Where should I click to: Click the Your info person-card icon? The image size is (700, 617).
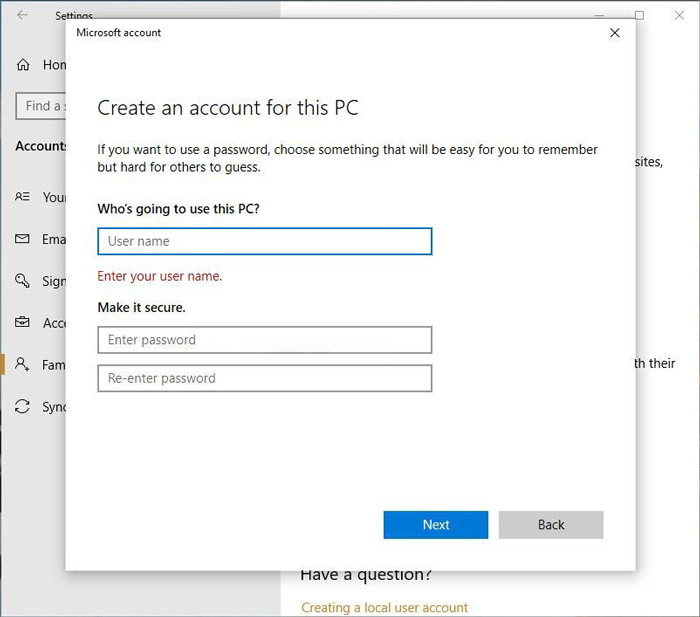tap(22, 196)
